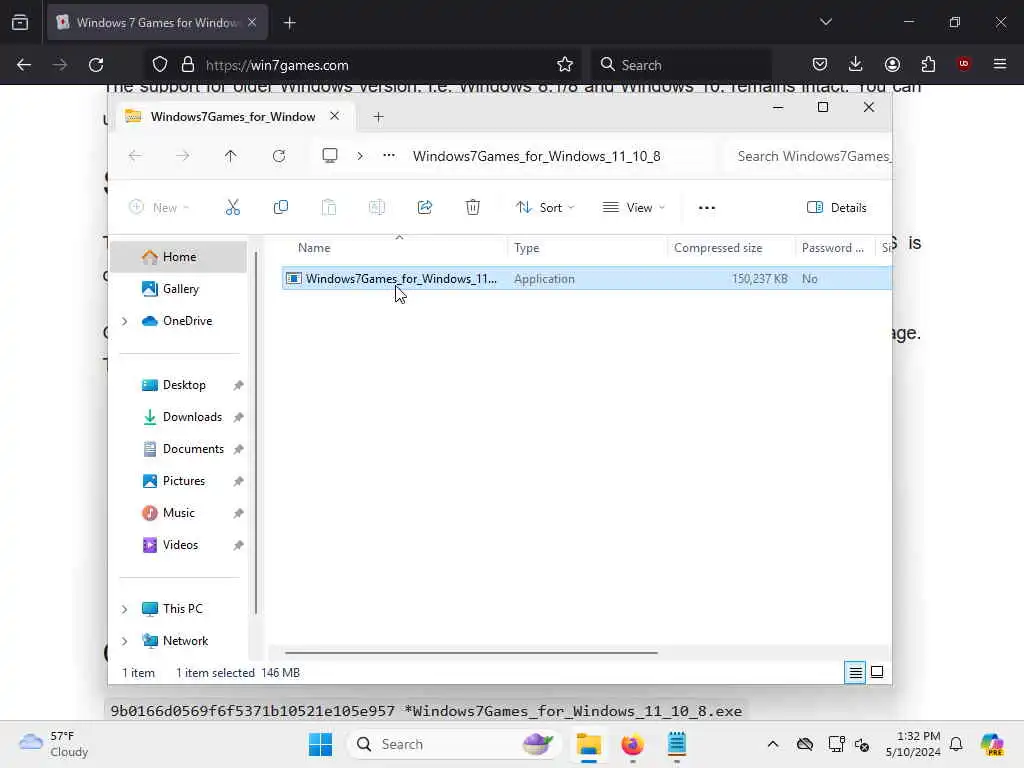This screenshot has height=768, width=1024.
Task: Open the View dropdown
Action: click(633, 208)
